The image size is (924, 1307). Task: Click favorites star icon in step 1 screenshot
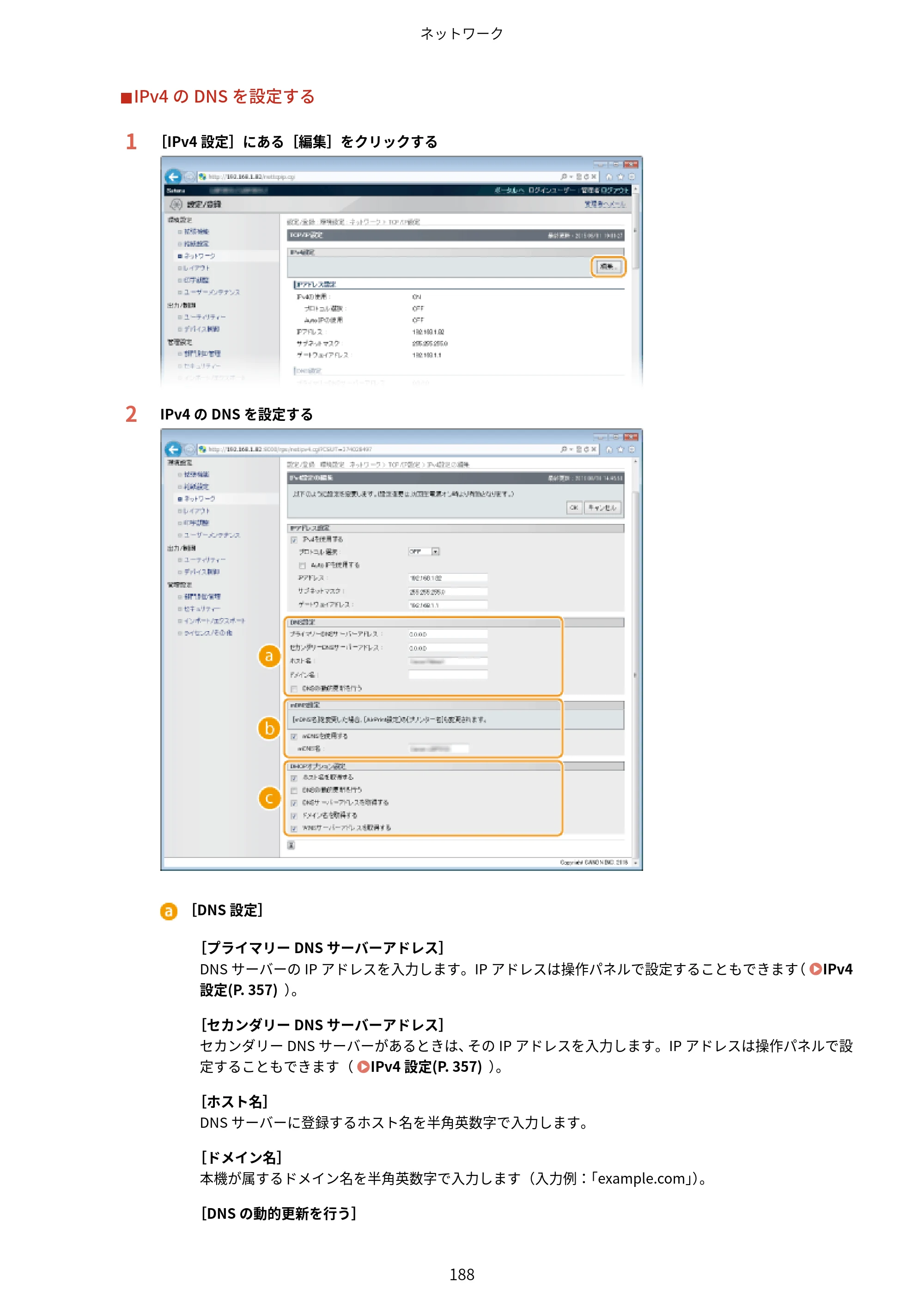(620, 176)
